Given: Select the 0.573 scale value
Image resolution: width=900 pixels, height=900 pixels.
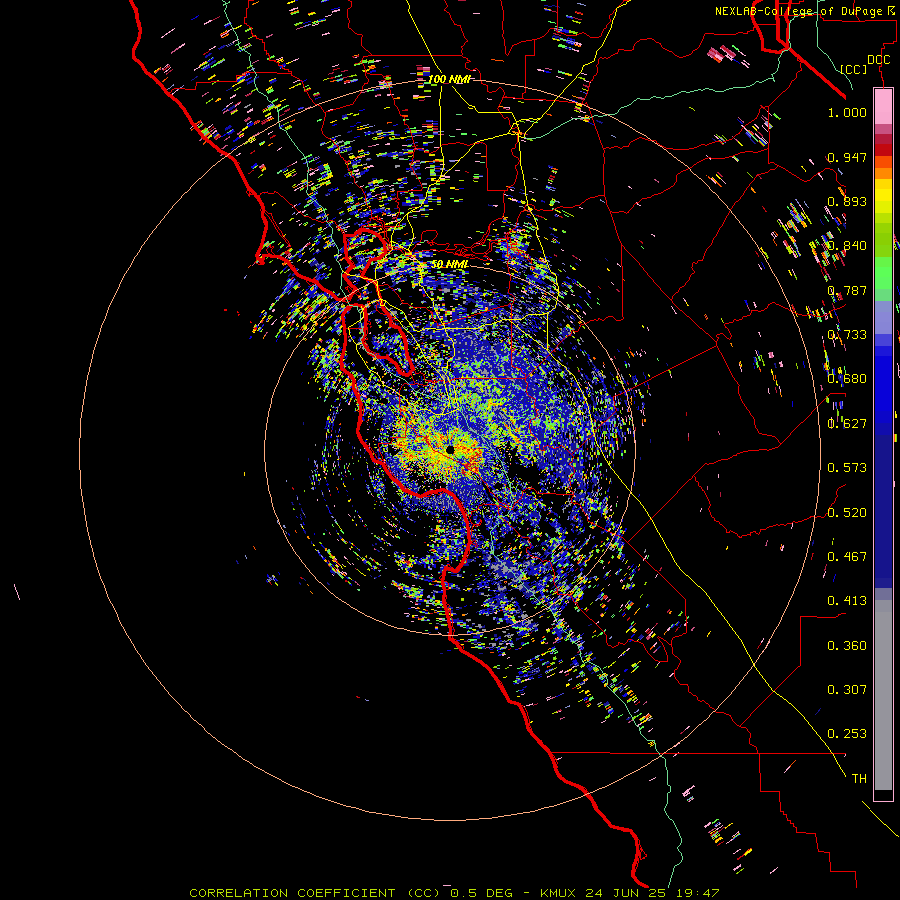Looking at the screenshot, I should coord(847,468).
